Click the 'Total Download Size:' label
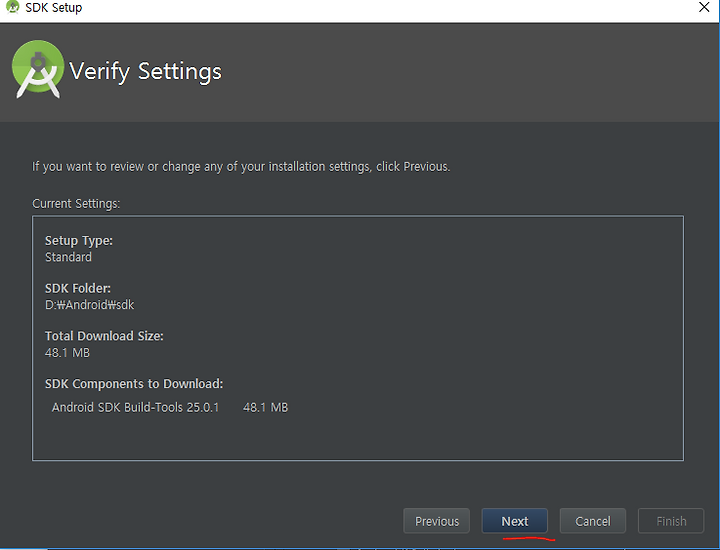This screenshot has width=720, height=550. click(104, 336)
